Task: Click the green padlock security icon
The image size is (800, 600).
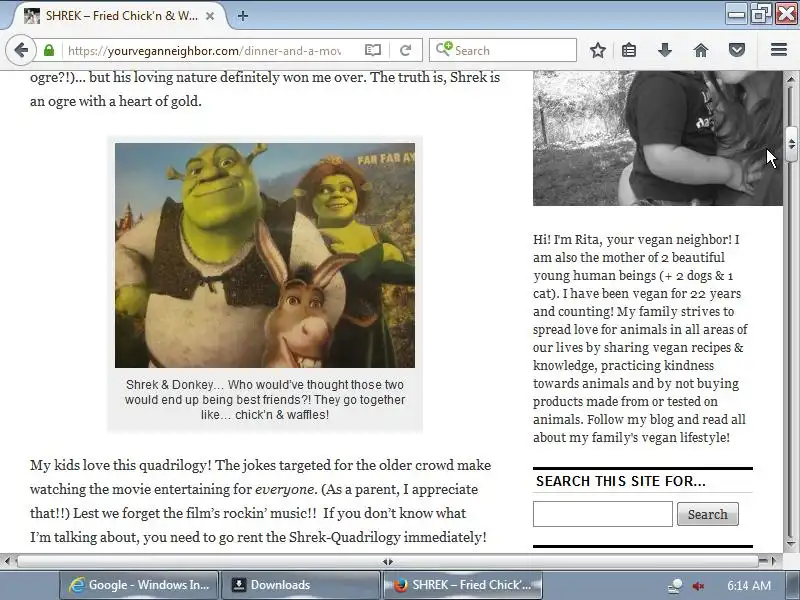Action: coord(49,50)
